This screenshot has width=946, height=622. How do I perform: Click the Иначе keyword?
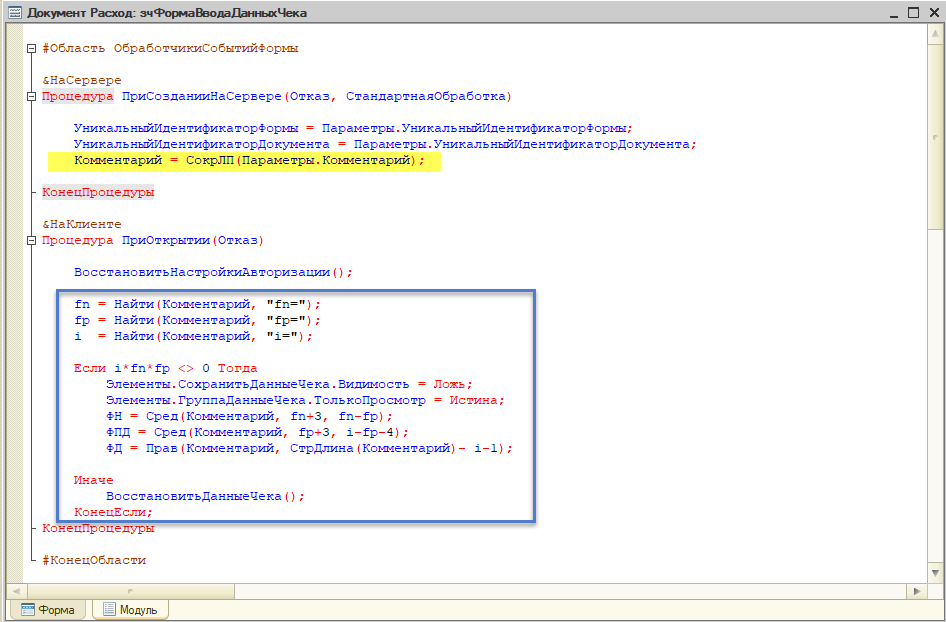pos(94,480)
